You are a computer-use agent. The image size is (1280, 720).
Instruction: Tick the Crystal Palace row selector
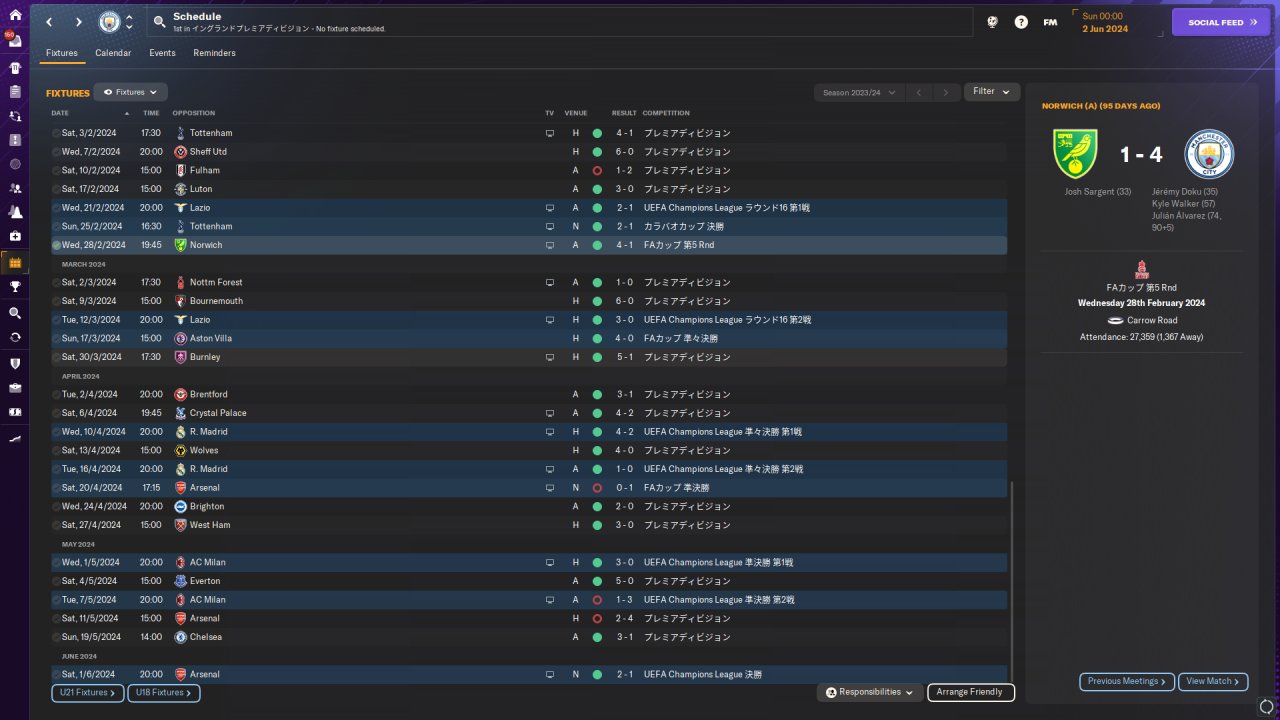(x=56, y=413)
